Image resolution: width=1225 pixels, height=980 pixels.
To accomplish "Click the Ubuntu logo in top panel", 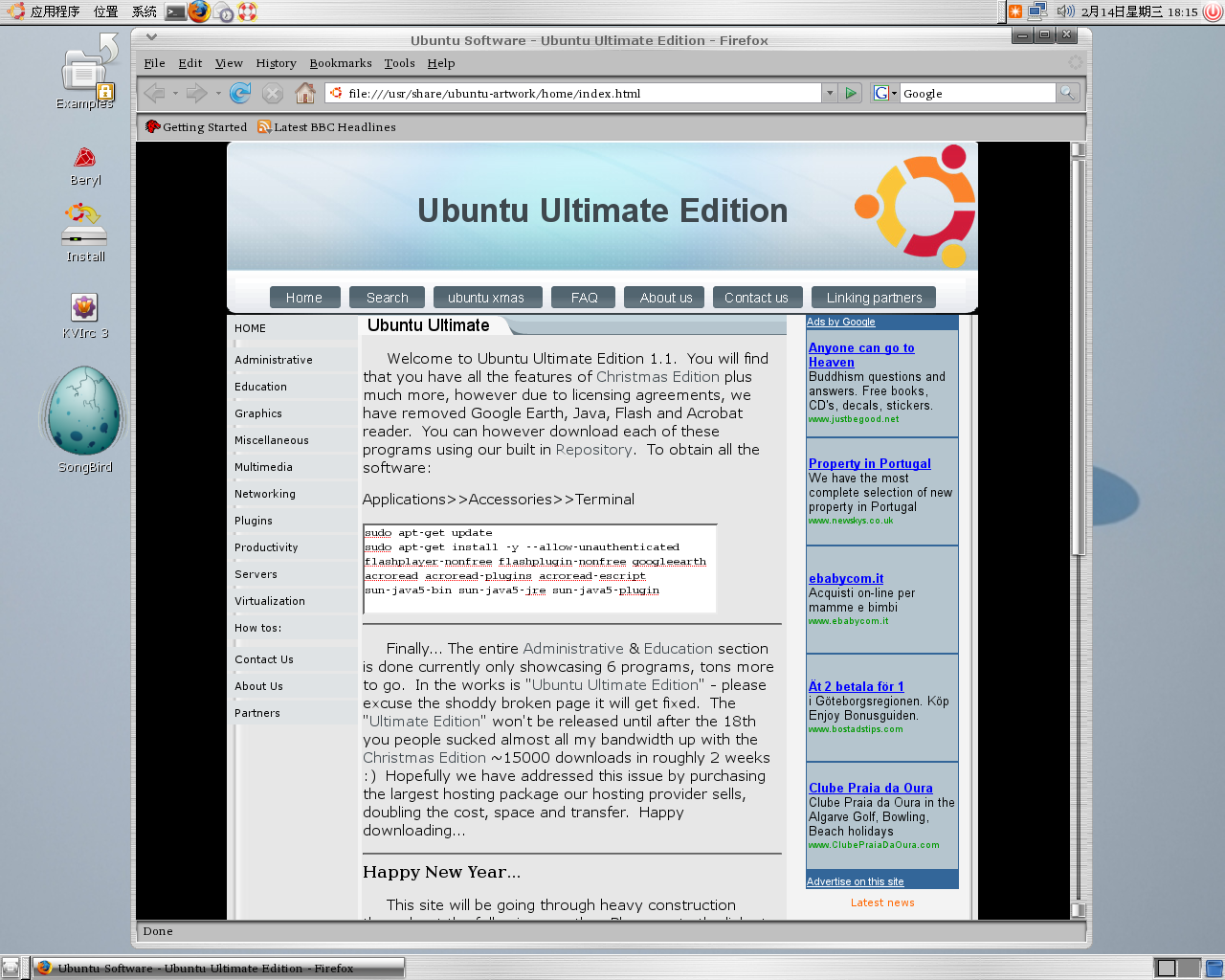I will click(x=16, y=11).
